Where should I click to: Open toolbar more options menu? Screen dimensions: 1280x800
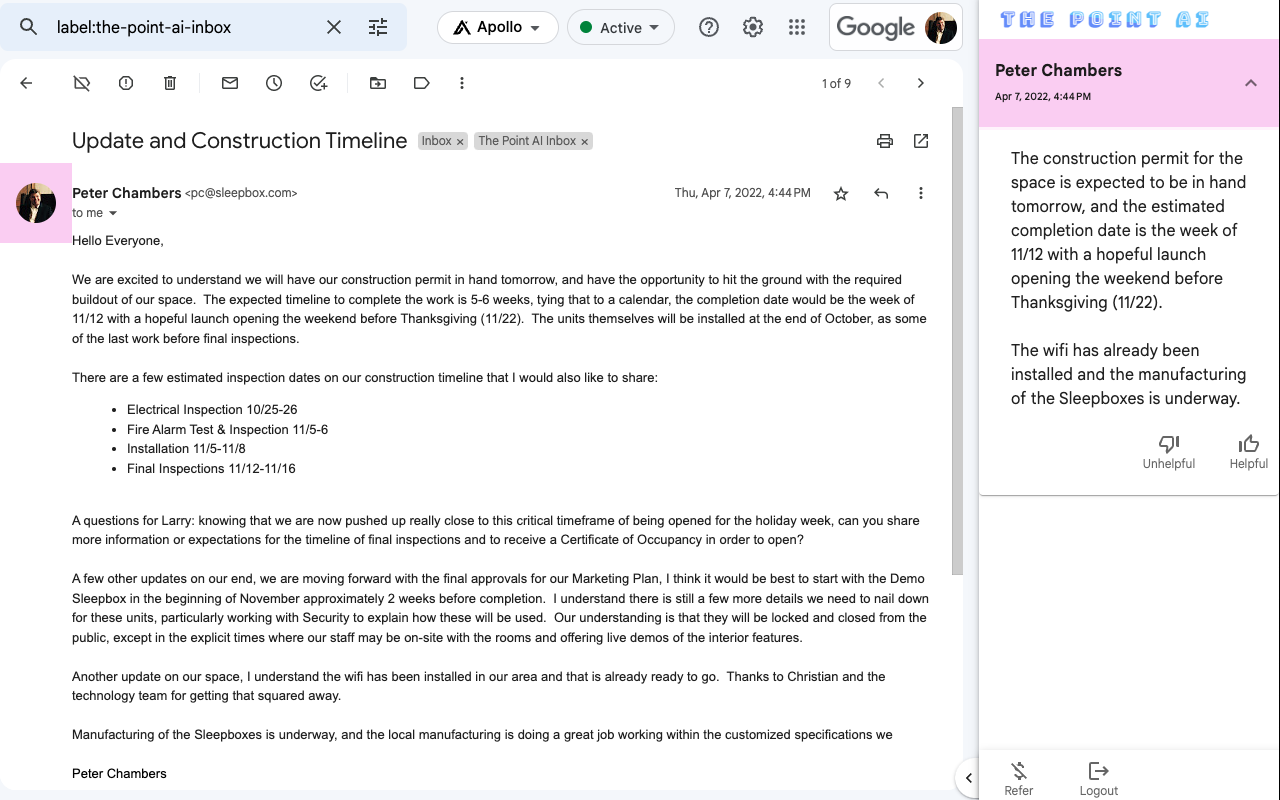[462, 83]
